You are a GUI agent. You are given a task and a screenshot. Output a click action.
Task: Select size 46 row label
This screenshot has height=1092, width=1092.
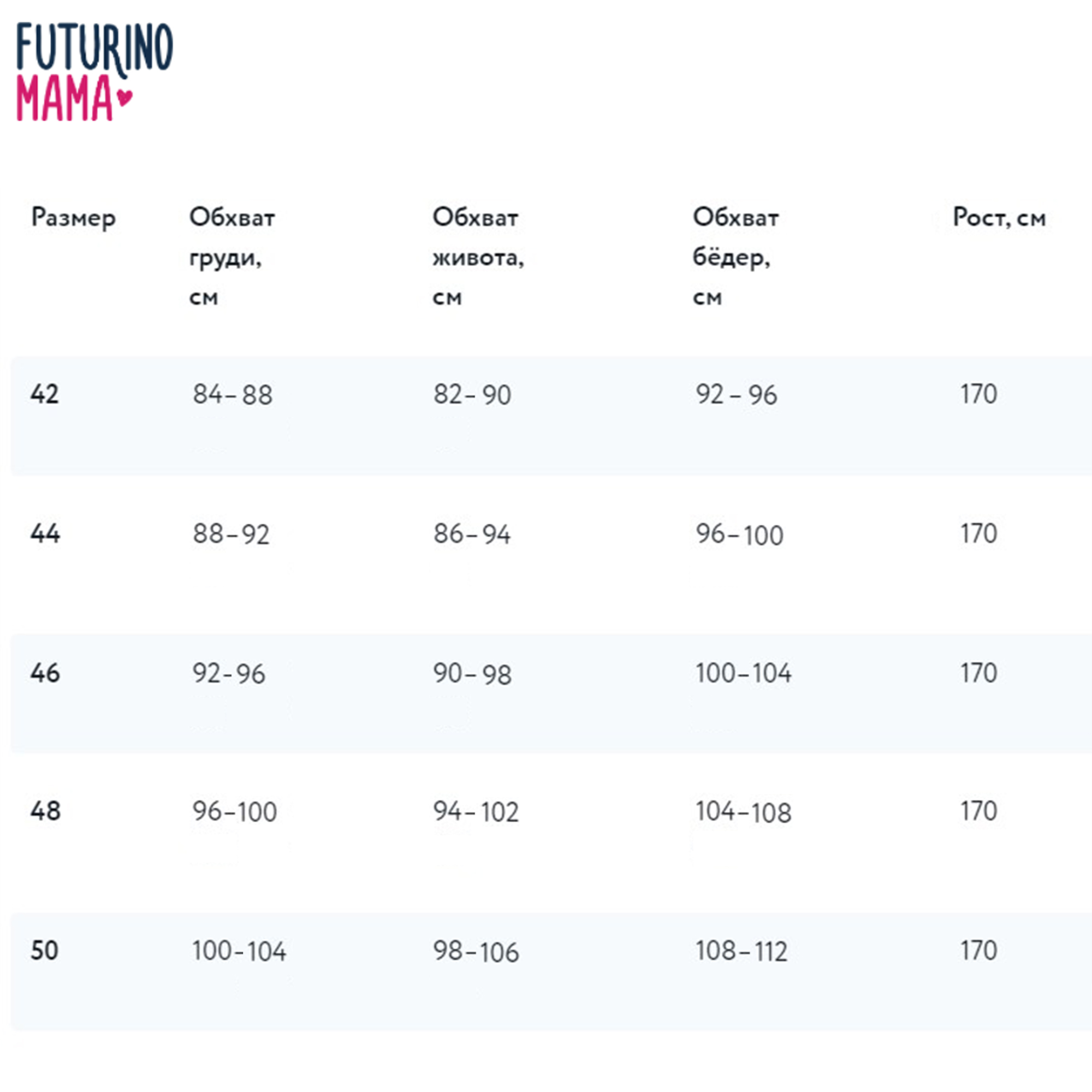pyautogui.click(x=45, y=673)
